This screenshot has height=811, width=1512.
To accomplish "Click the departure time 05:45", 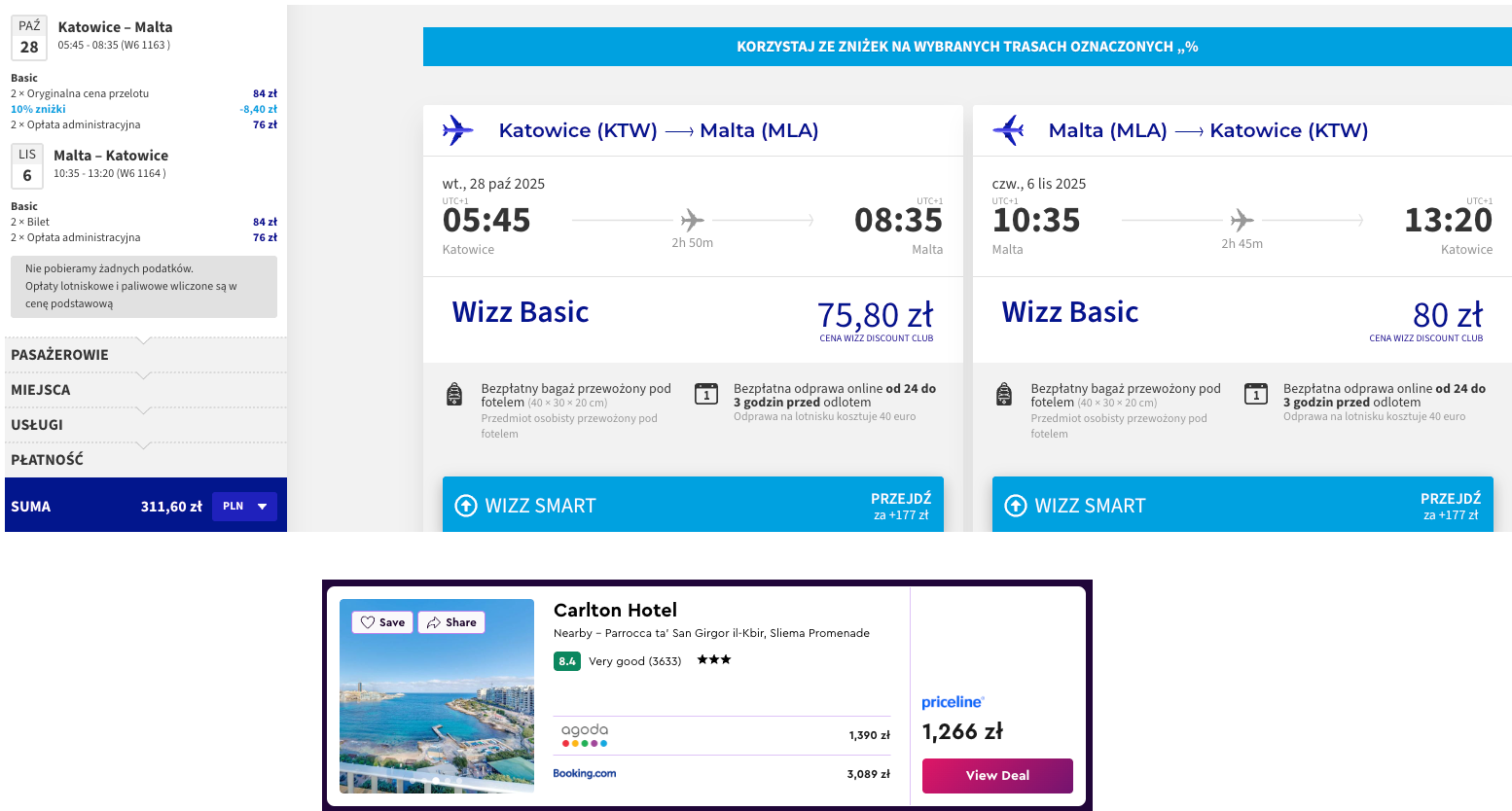I will (x=486, y=221).
